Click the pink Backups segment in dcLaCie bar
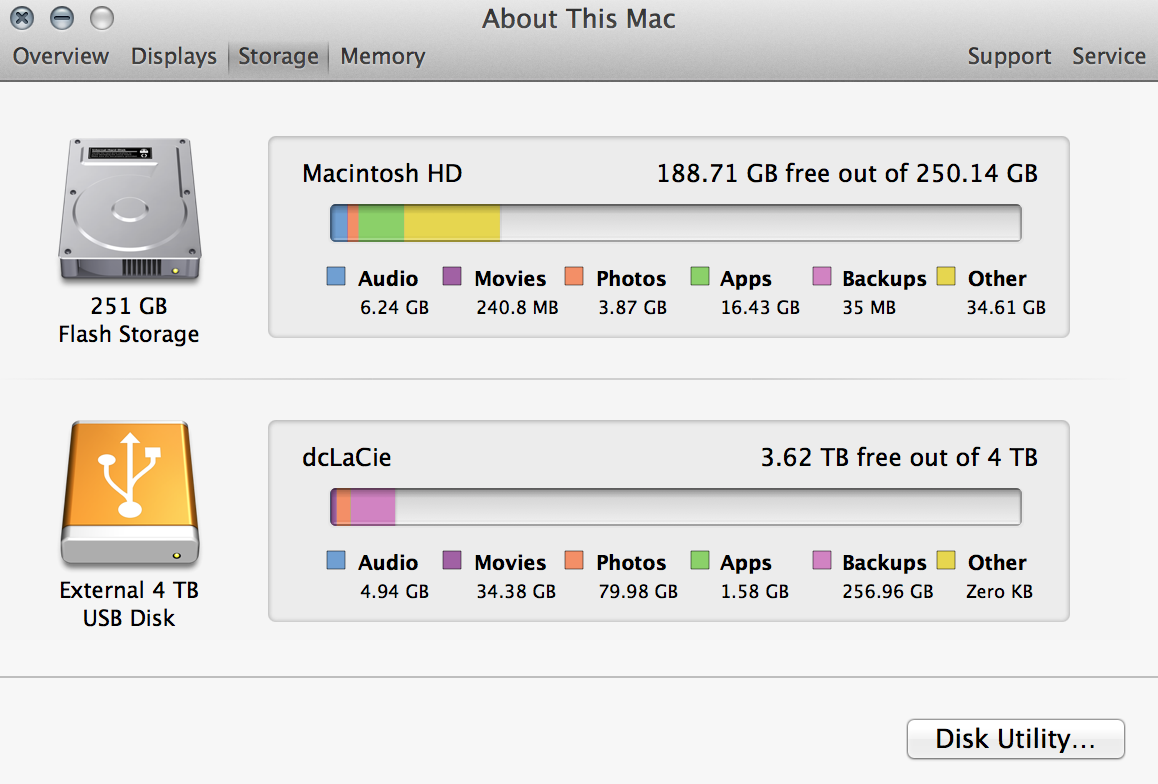Viewport: 1158px width, 784px height. 373,507
